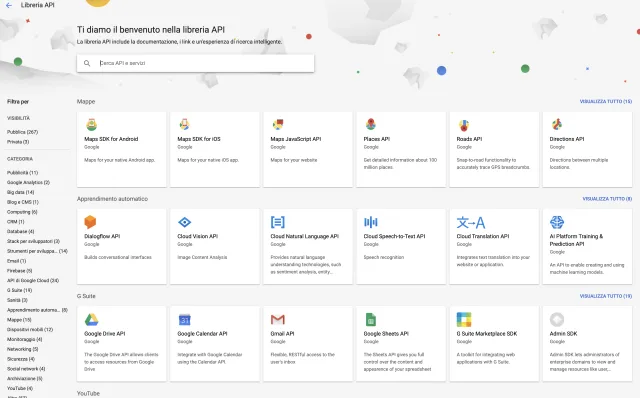Click the Directions API icon

(557, 124)
